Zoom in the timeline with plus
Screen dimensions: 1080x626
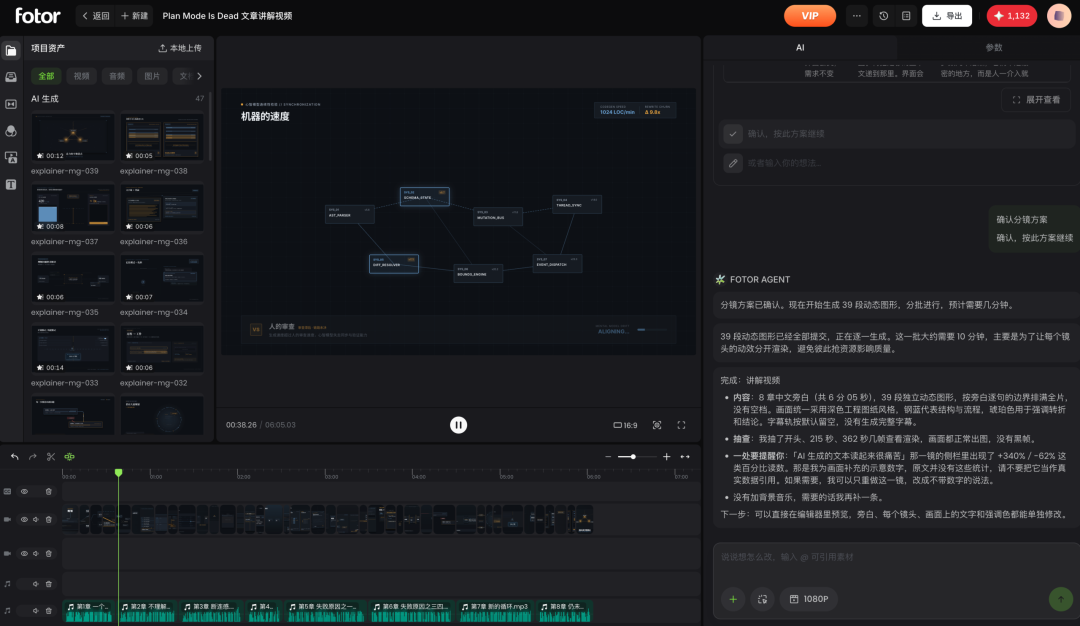[667, 457]
